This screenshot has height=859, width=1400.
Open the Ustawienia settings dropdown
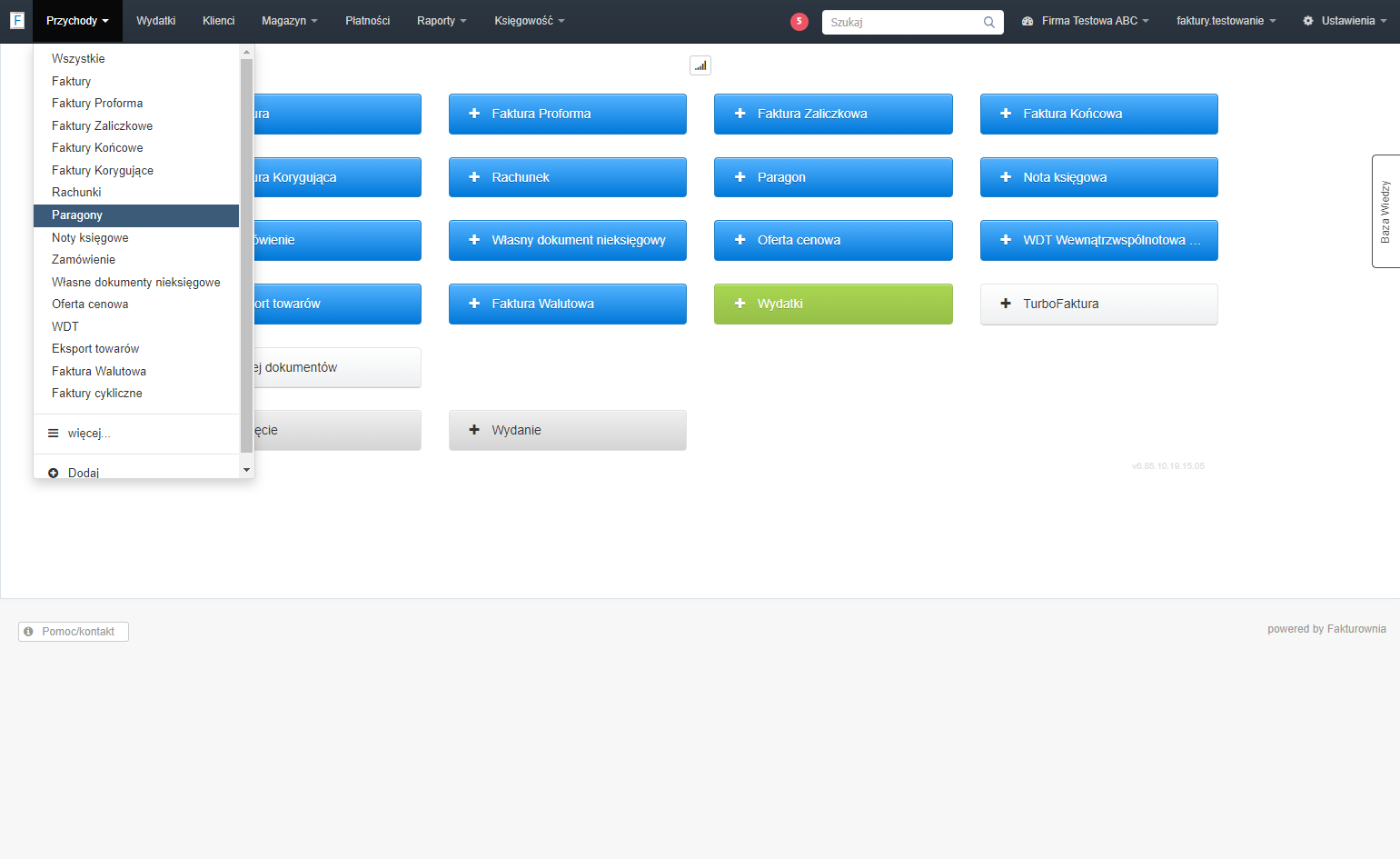1345,21
